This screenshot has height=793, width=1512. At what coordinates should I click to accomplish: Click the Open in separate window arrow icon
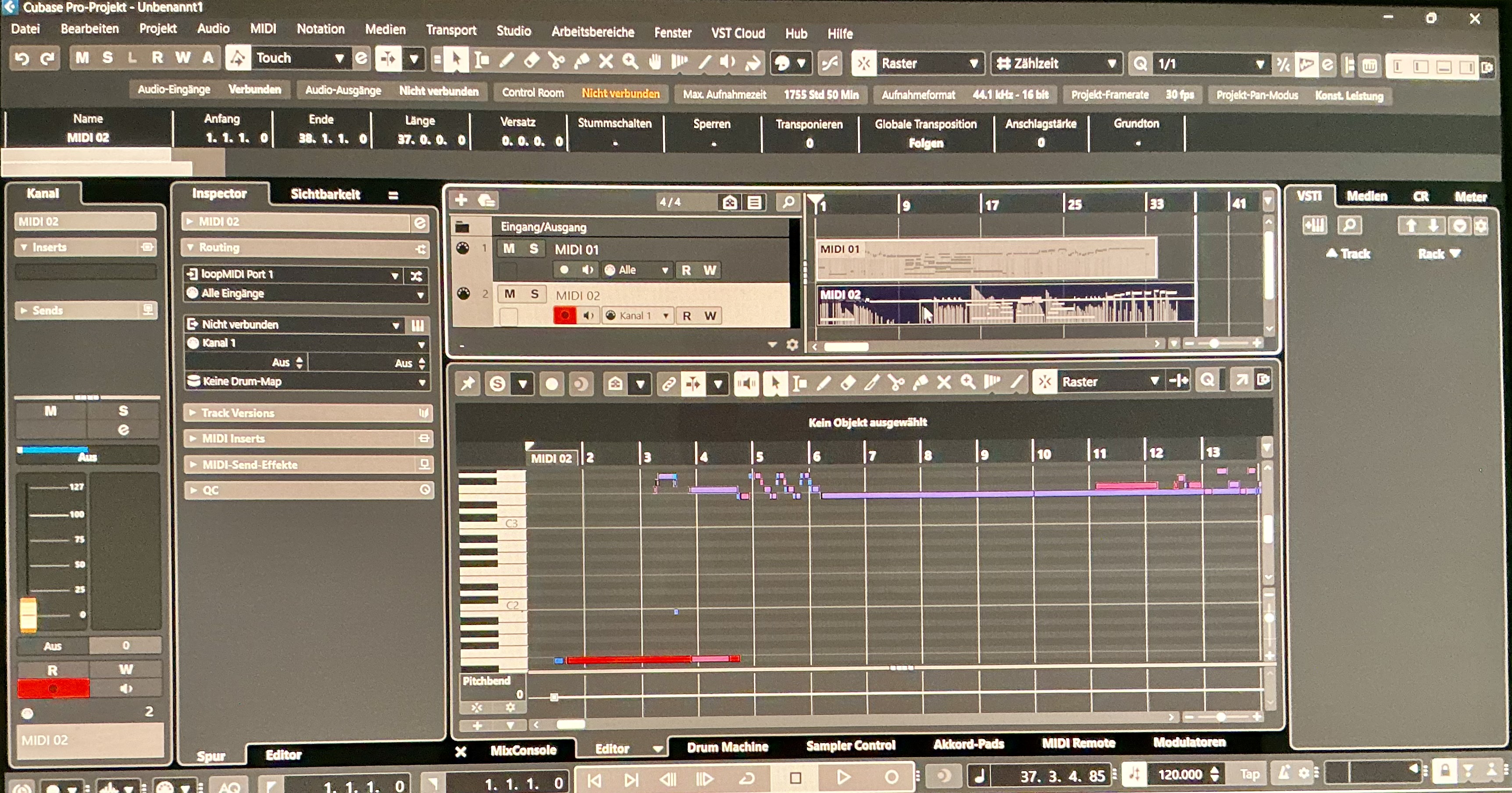[x=1241, y=381]
